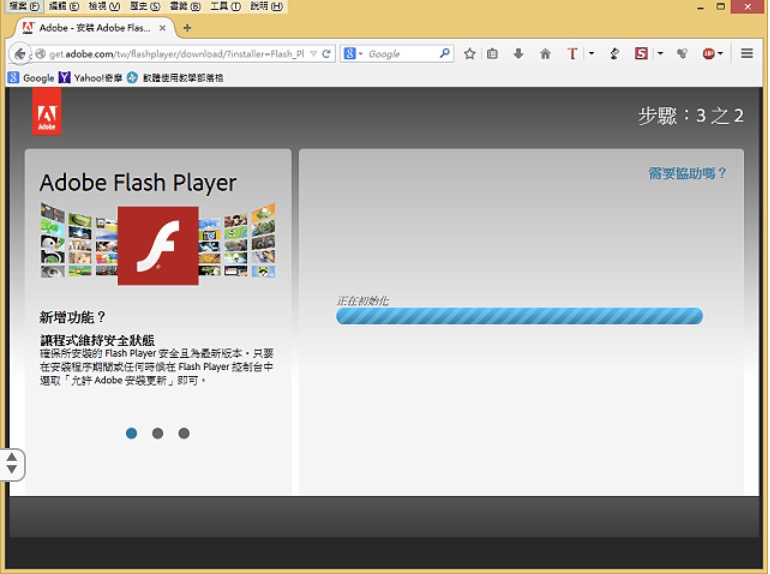
Task: Minimize the browser window
Action: (x=700, y=7)
